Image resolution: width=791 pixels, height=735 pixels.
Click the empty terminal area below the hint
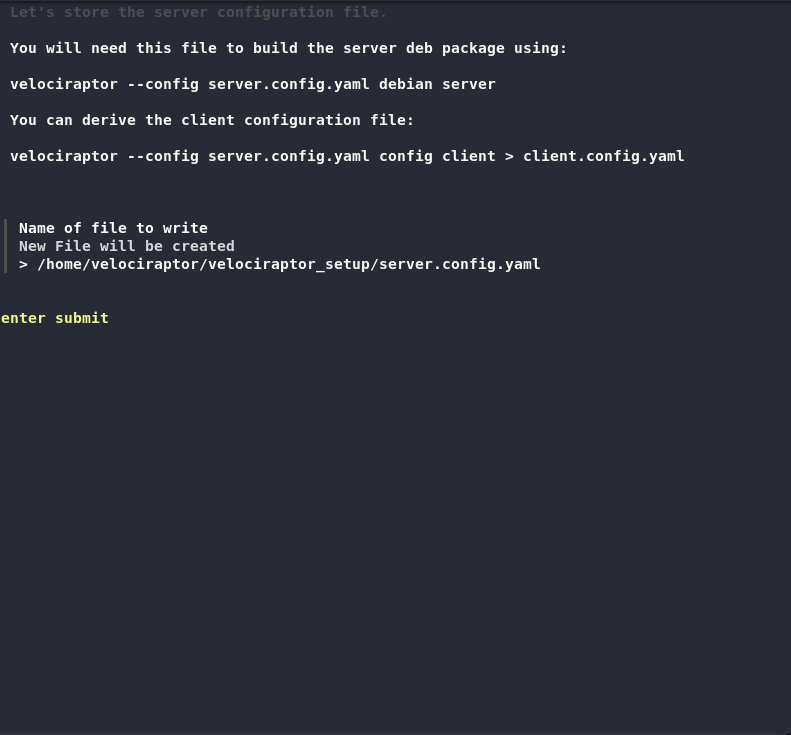395,520
